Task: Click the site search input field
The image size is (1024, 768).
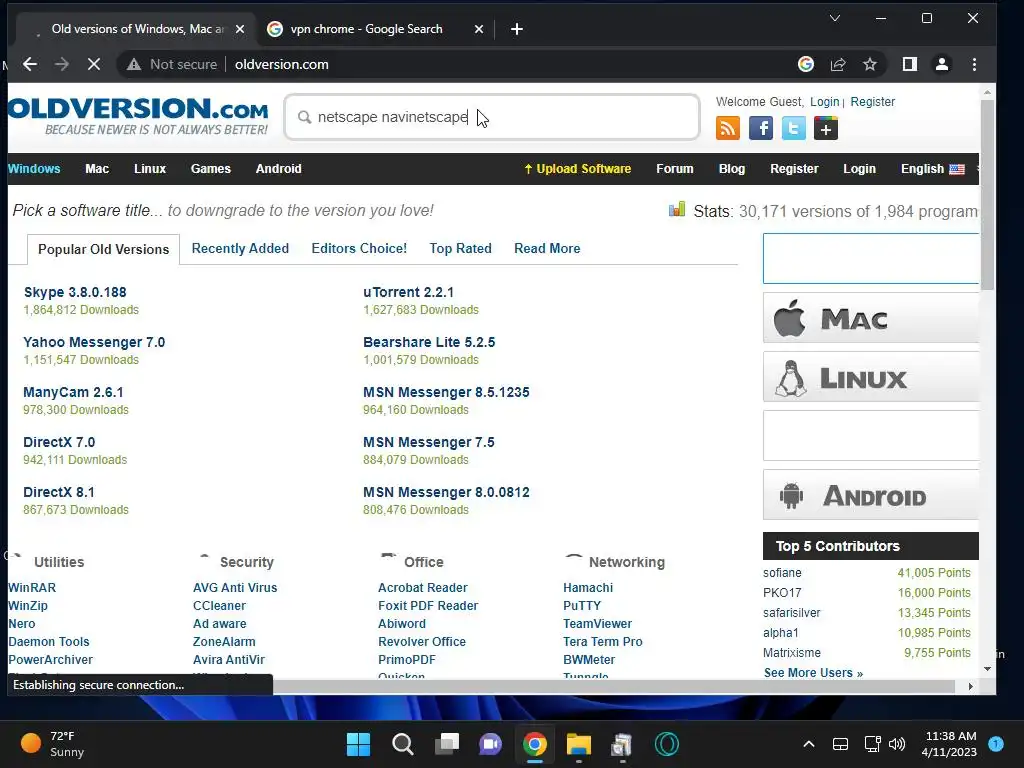Action: click(492, 117)
